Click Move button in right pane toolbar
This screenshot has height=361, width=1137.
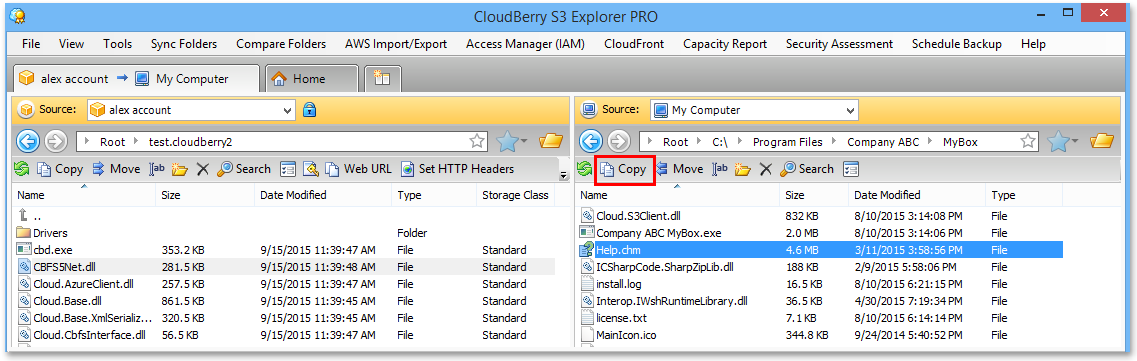[x=680, y=169]
